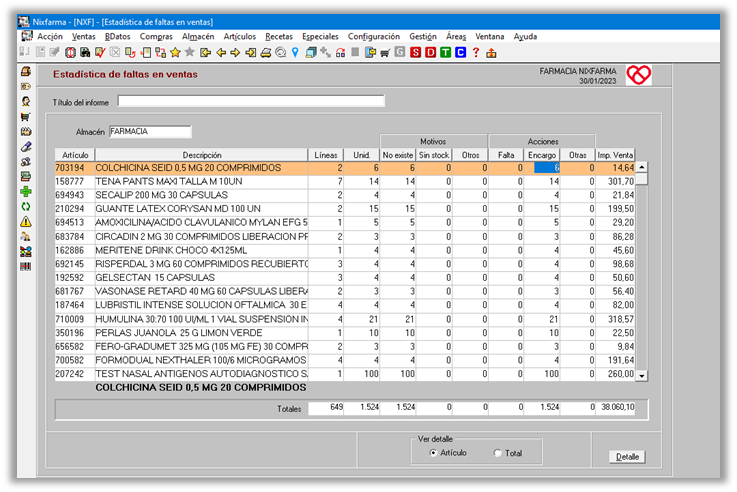
Task: Click the red S toolbar icon
Action: point(416,53)
